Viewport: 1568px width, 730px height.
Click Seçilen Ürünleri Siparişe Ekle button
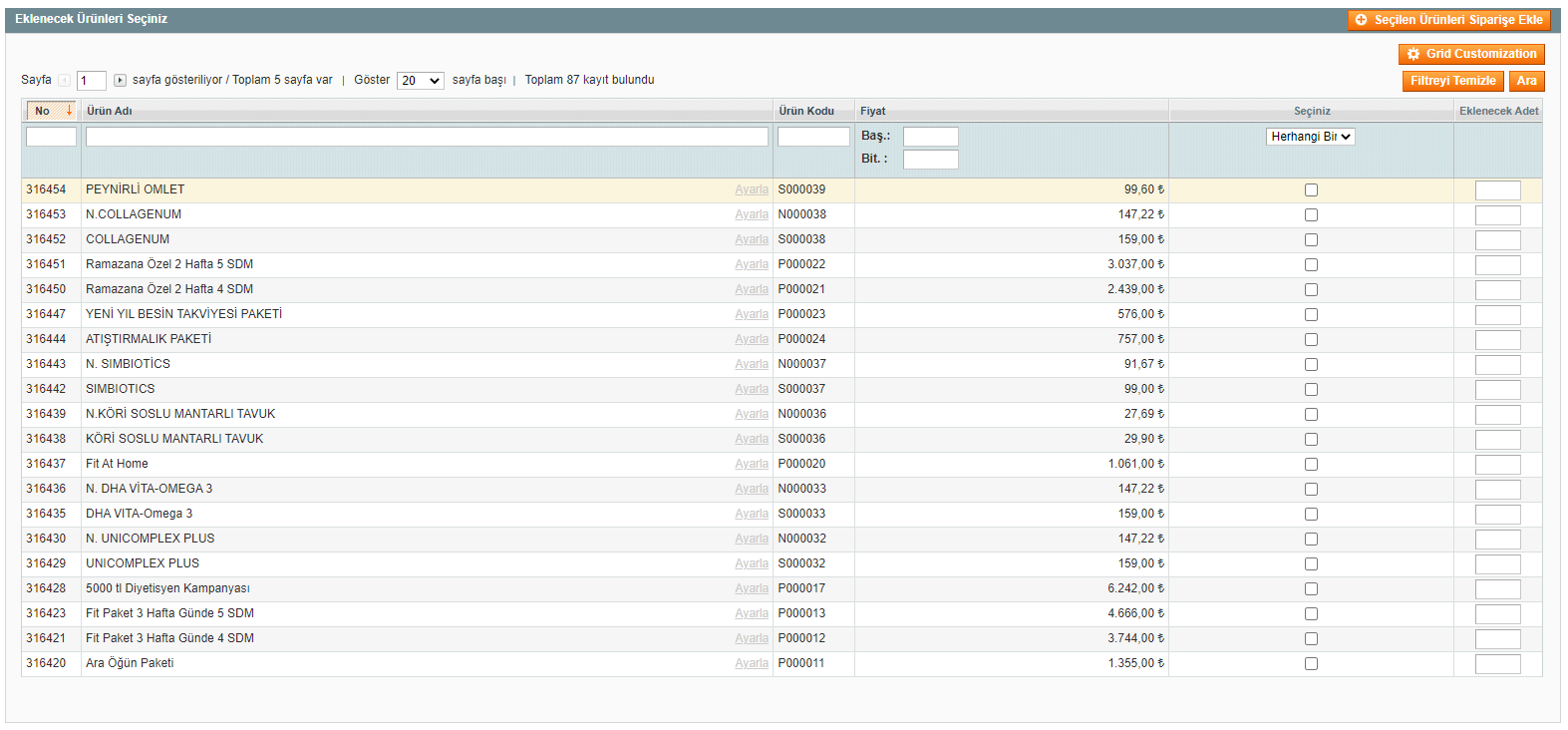coord(1448,20)
